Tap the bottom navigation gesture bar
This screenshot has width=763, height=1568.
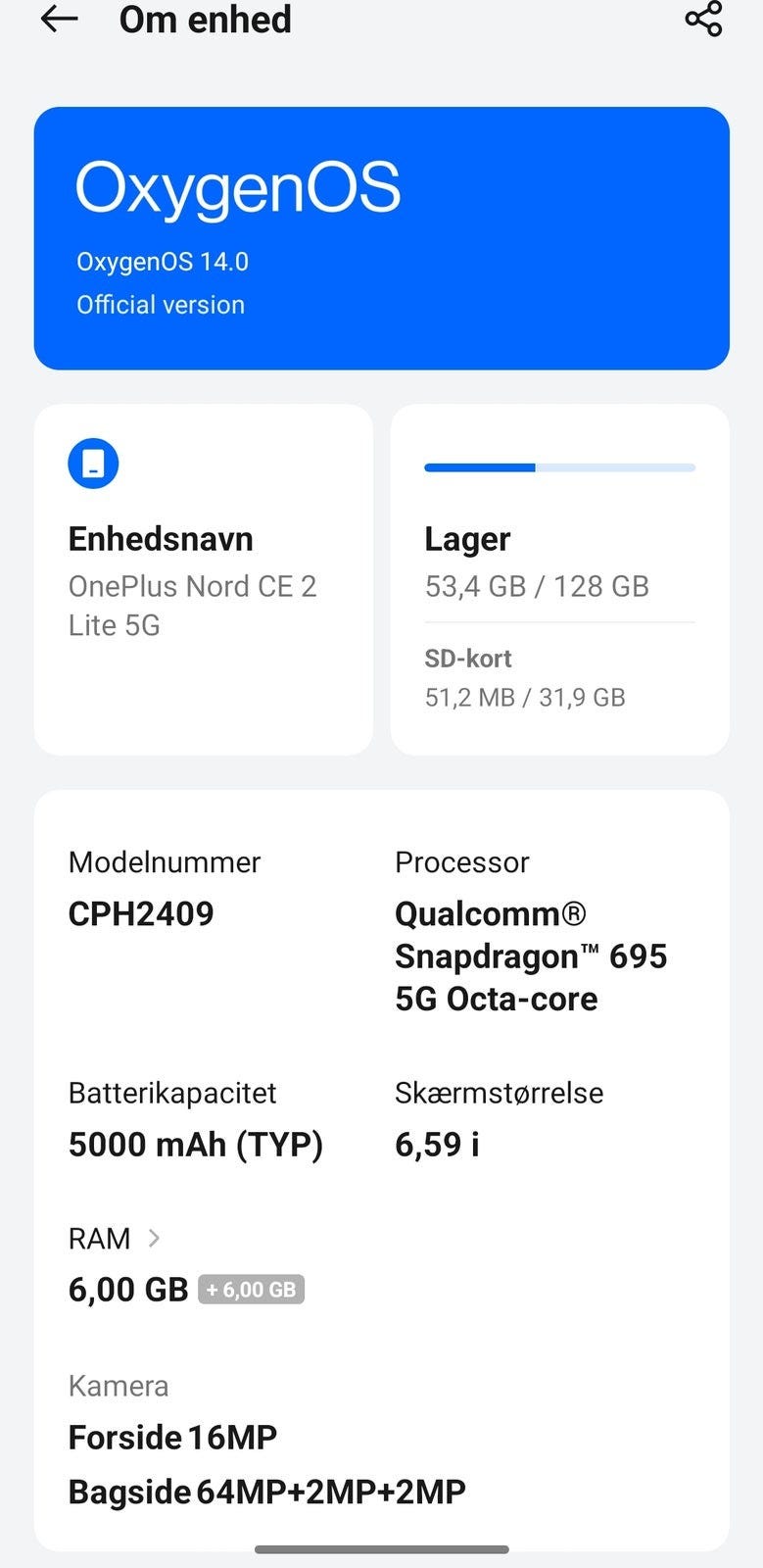[x=381, y=1549]
